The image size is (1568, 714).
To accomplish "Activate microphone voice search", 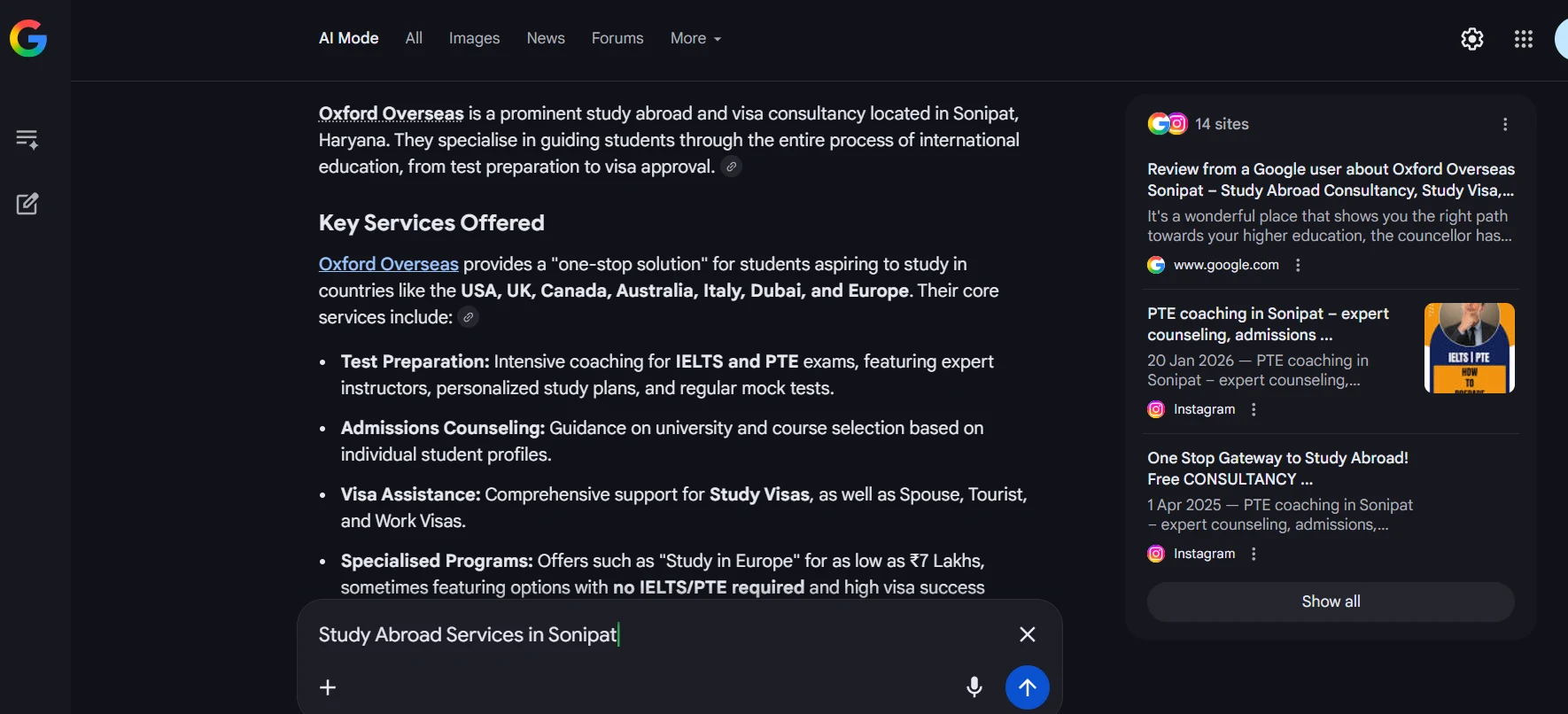I will point(974,687).
